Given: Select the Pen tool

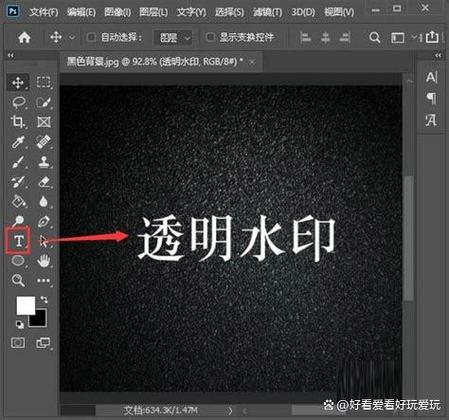Looking at the screenshot, I should (44, 221).
